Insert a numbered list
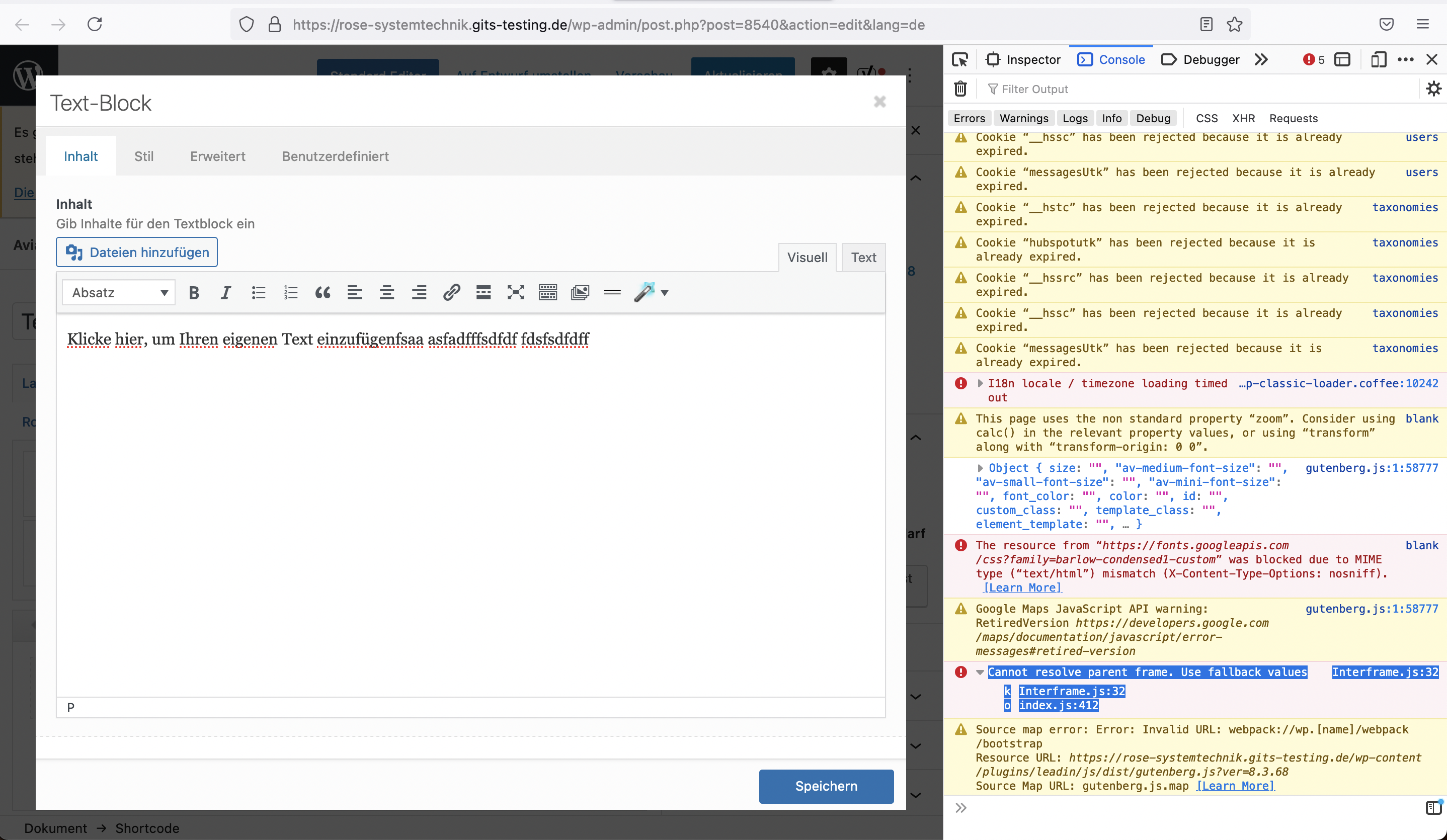The width and height of the screenshot is (1447, 840). [290, 293]
